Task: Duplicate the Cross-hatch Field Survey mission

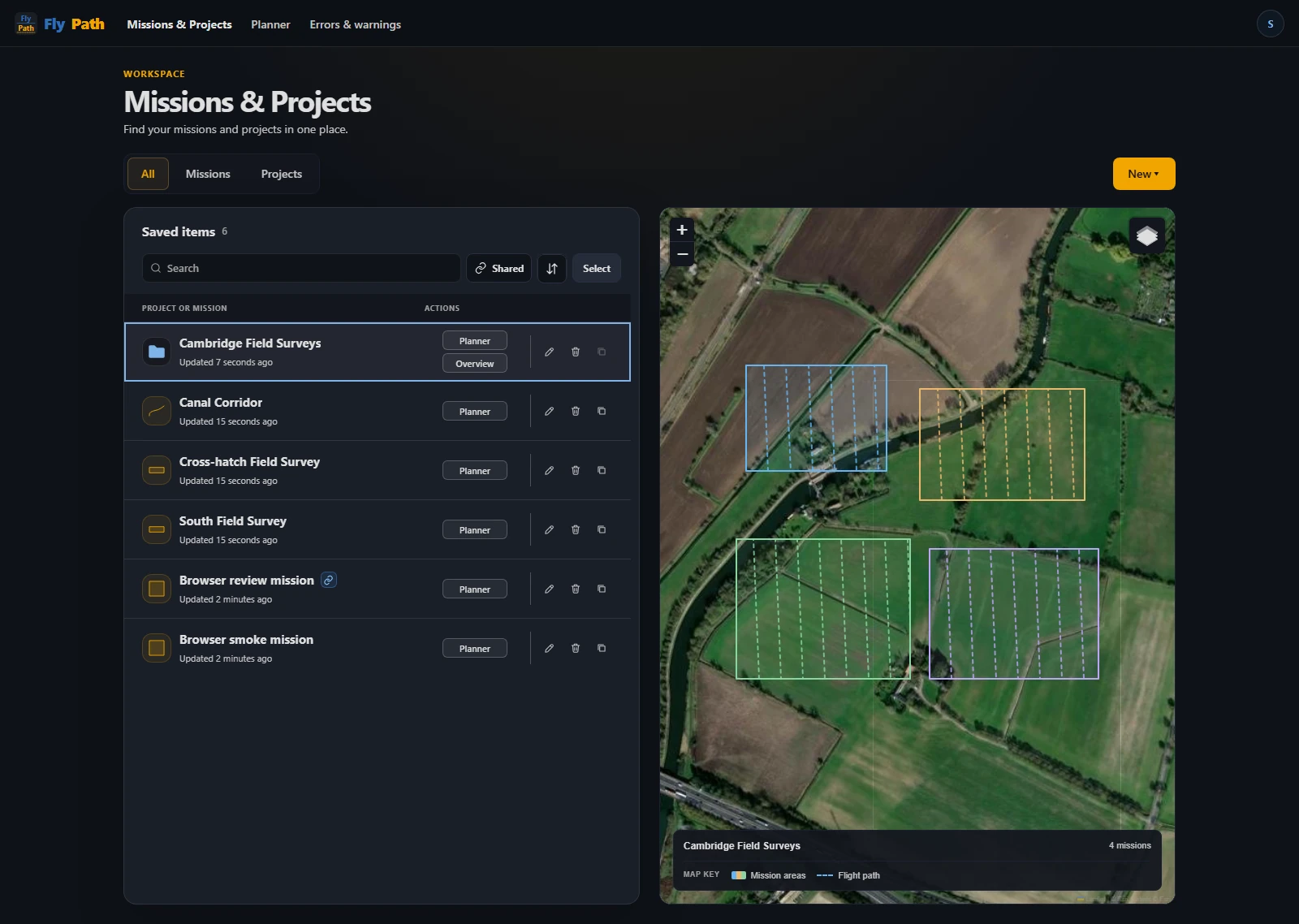Action: pos(602,470)
